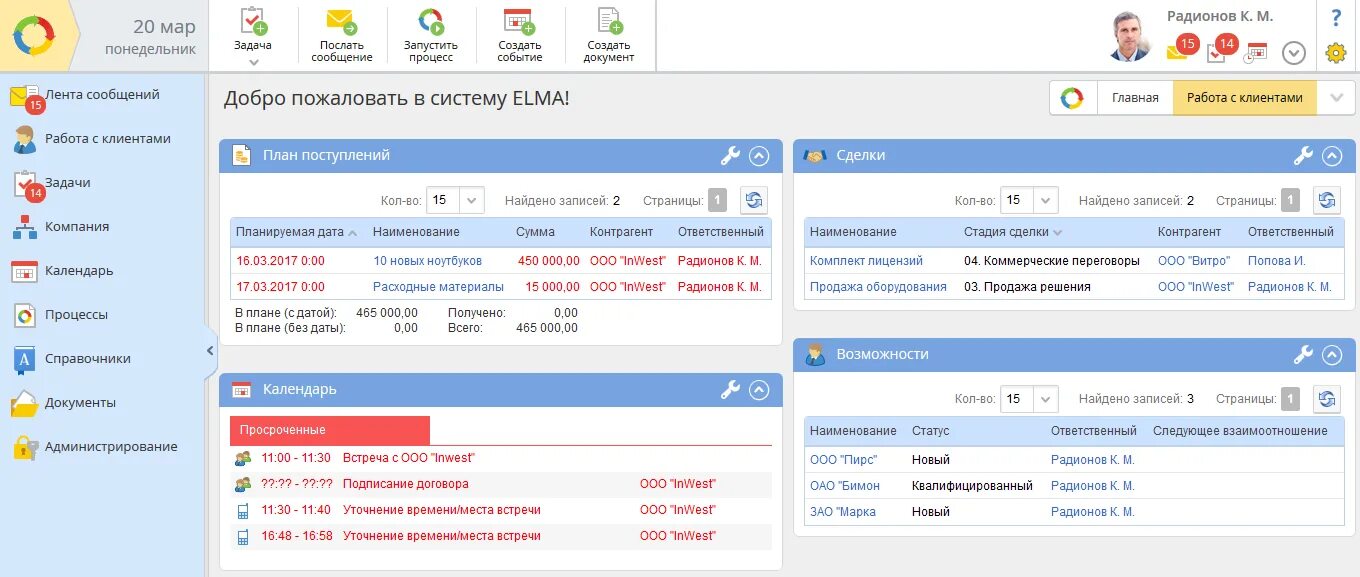Open Попова И. responsible link

1277,261
